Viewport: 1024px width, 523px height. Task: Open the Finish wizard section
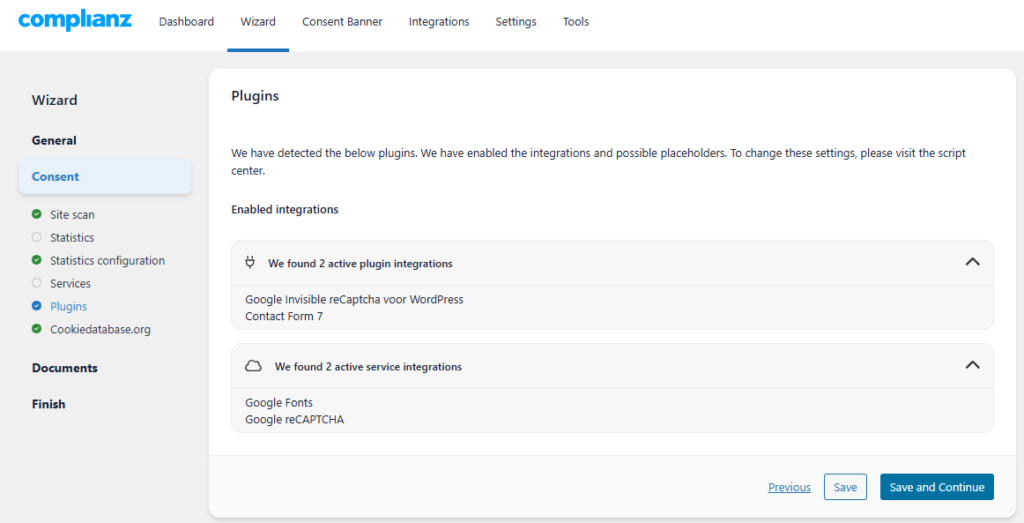pyautogui.click(x=48, y=404)
